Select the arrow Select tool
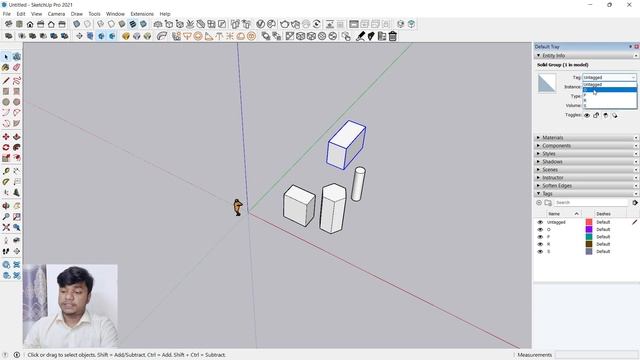Image resolution: width=640 pixels, height=360 pixels. pyautogui.click(x=6, y=57)
